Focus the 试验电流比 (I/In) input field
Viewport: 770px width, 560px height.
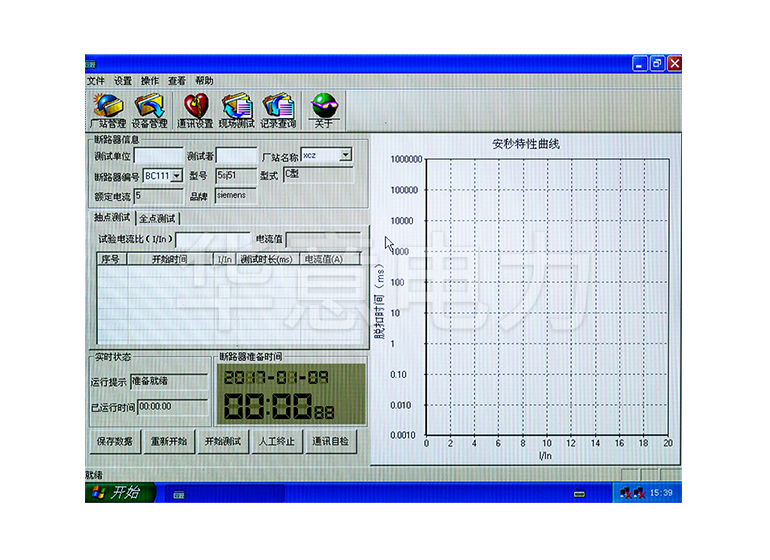click(x=212, y=239)
